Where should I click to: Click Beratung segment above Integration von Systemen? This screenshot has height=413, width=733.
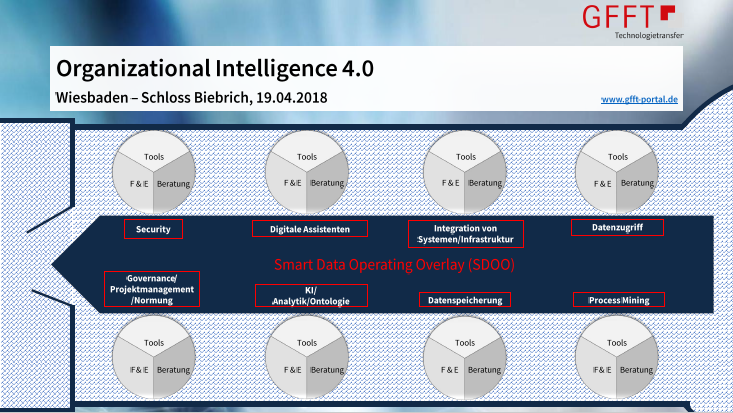pyautogui.click(x=485, y=183)
